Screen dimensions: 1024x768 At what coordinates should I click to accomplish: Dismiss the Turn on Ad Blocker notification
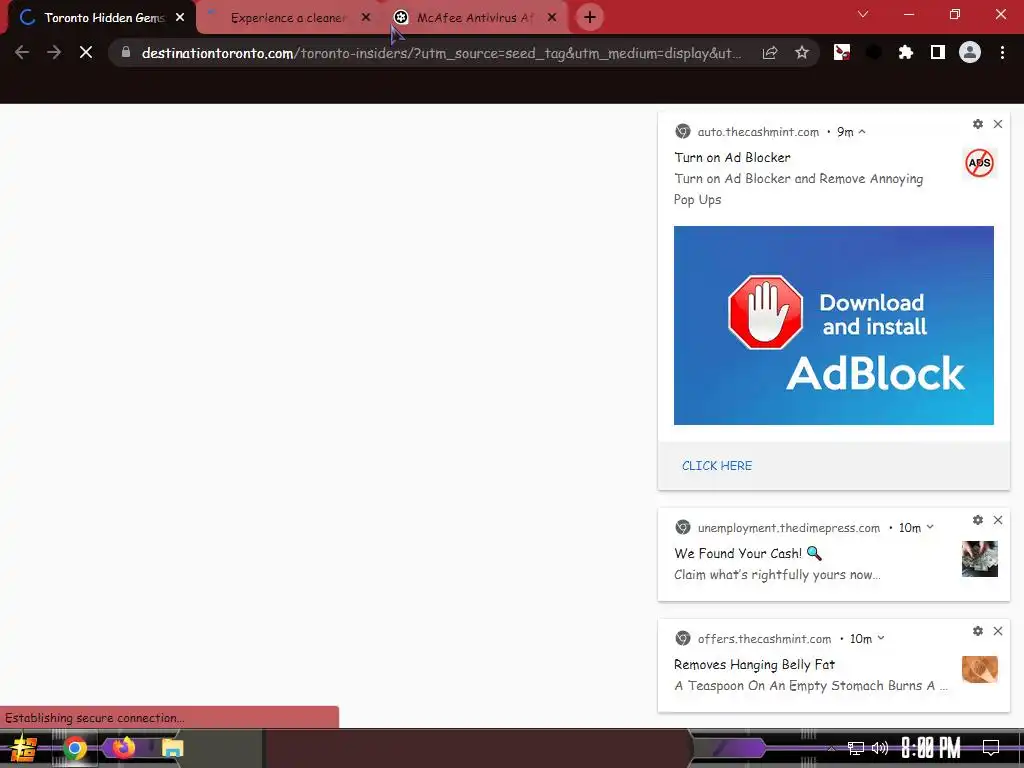[998, 124]
